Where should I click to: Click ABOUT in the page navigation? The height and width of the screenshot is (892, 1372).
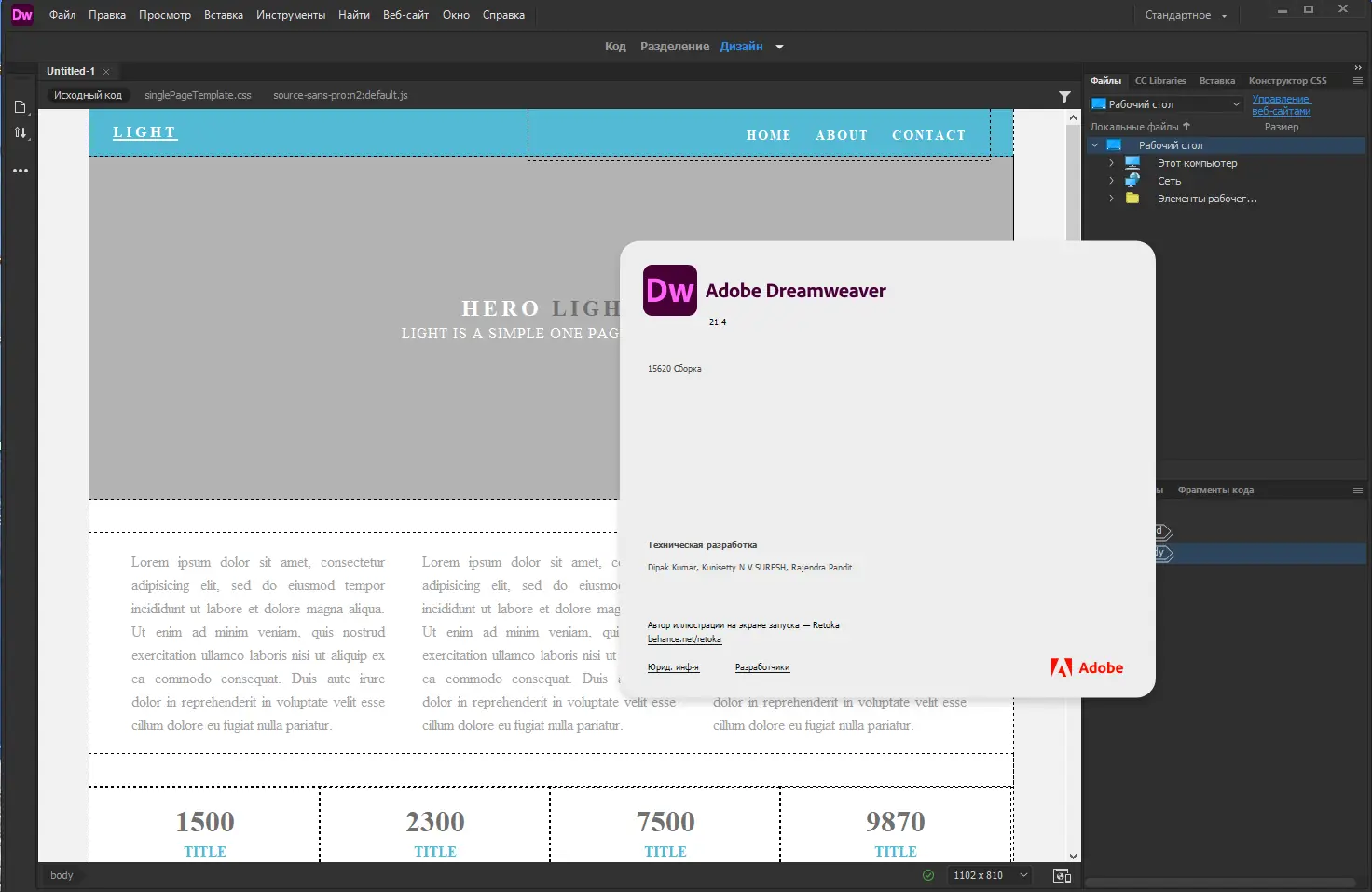click(842, 135)
